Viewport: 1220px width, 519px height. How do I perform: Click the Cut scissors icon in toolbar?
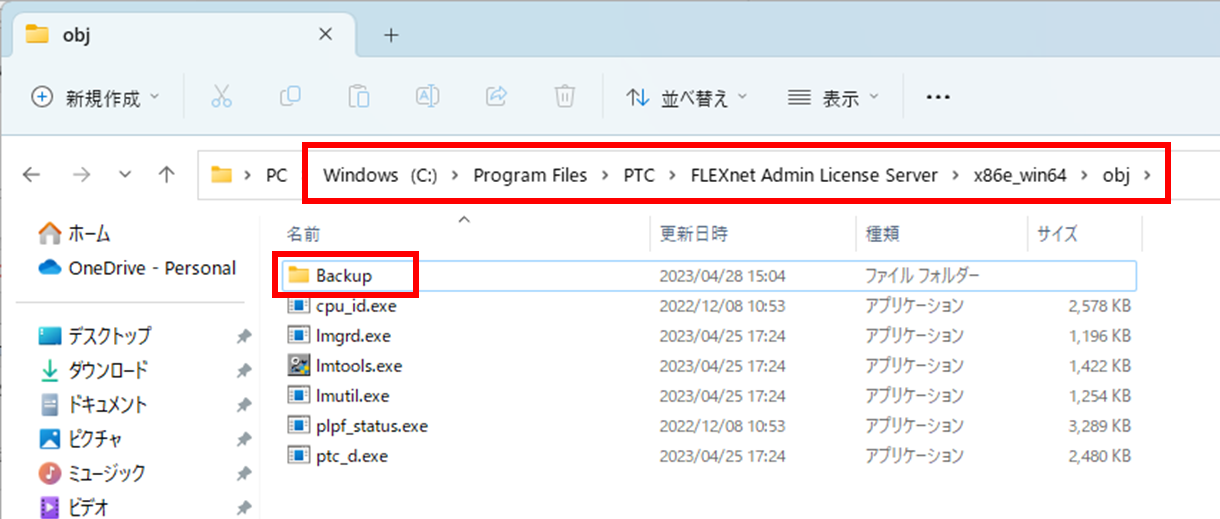[x=221, y=96]
